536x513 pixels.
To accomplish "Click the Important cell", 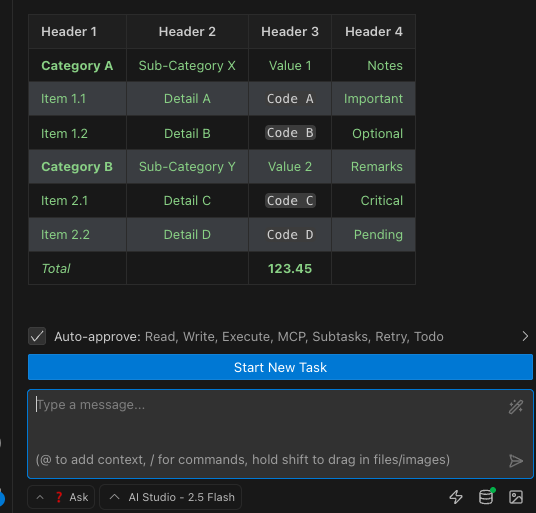I will [x=373, y=99].
